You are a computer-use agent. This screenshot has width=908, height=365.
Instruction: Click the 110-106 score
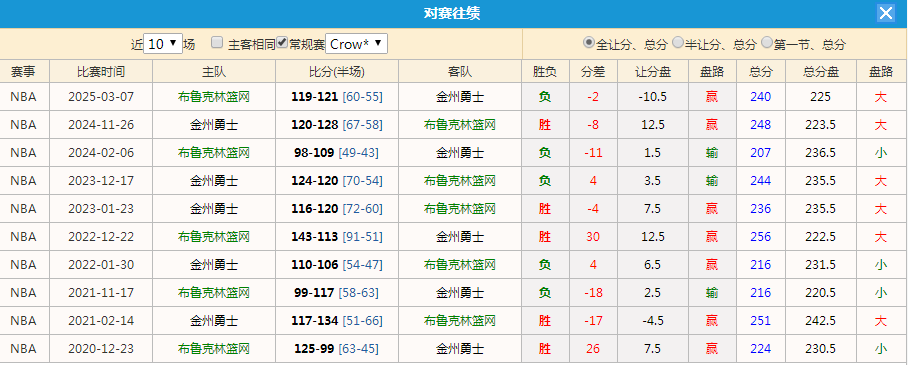pyautogui.click(x=314, y=265)
